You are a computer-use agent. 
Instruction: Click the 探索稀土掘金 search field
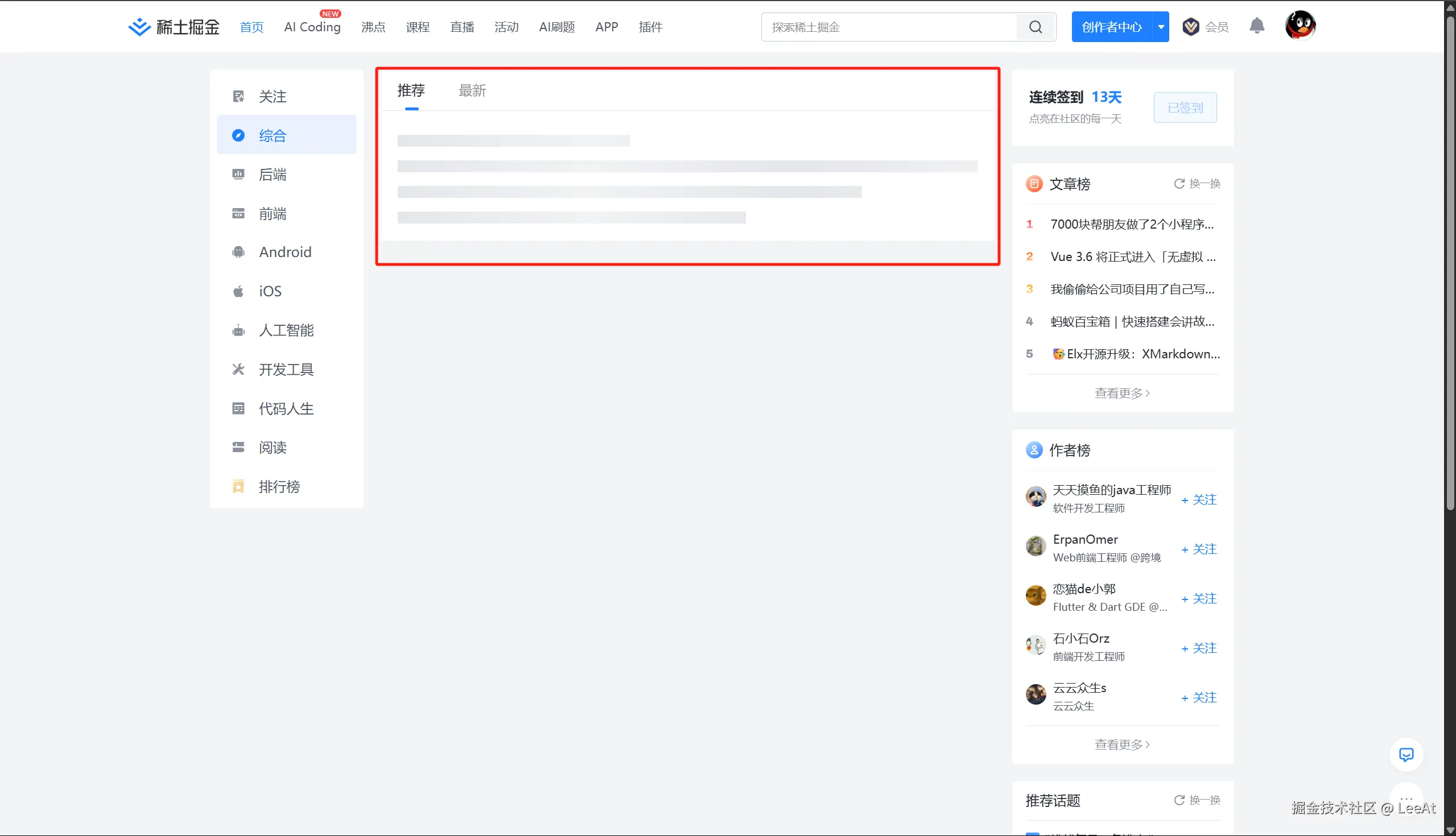pos(889,27)
